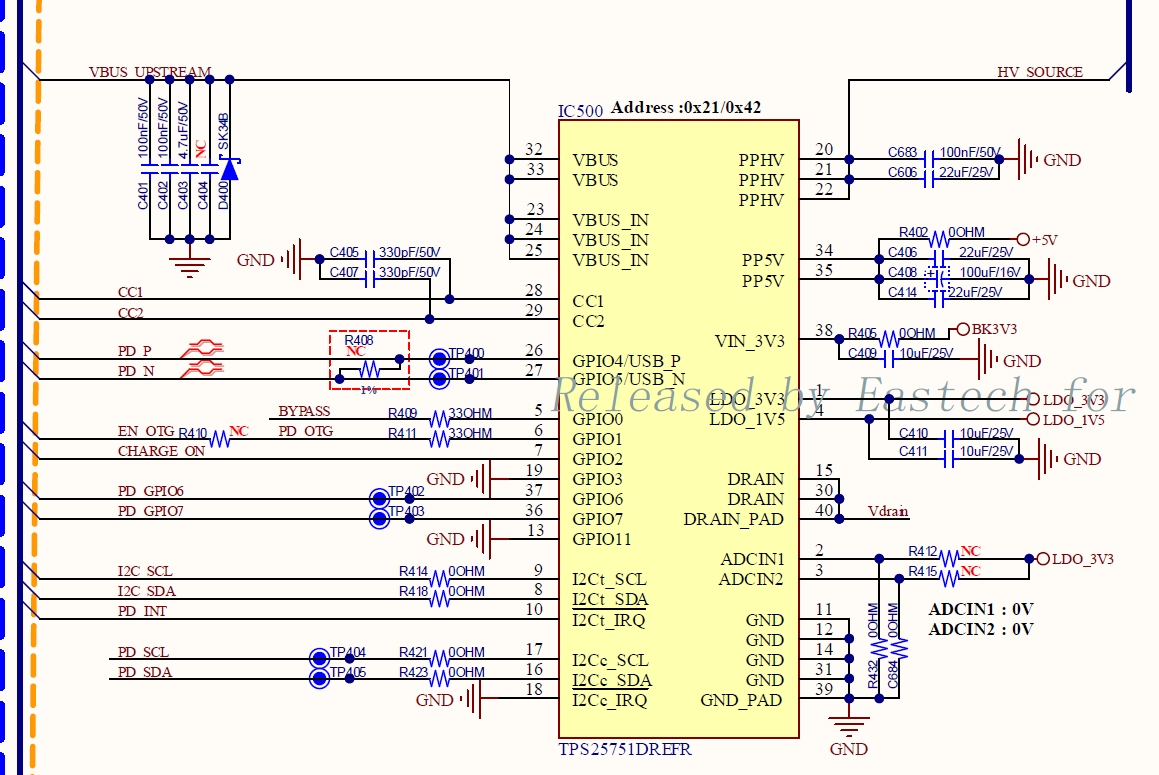This screenshot has height=775, width=1159.
Task: Click the R411 33OHM resistor symbol
Action: click(440, 439)
